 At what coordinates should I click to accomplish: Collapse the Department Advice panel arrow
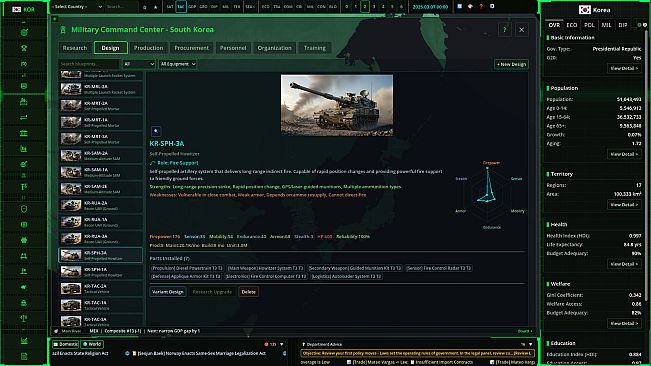531,344
